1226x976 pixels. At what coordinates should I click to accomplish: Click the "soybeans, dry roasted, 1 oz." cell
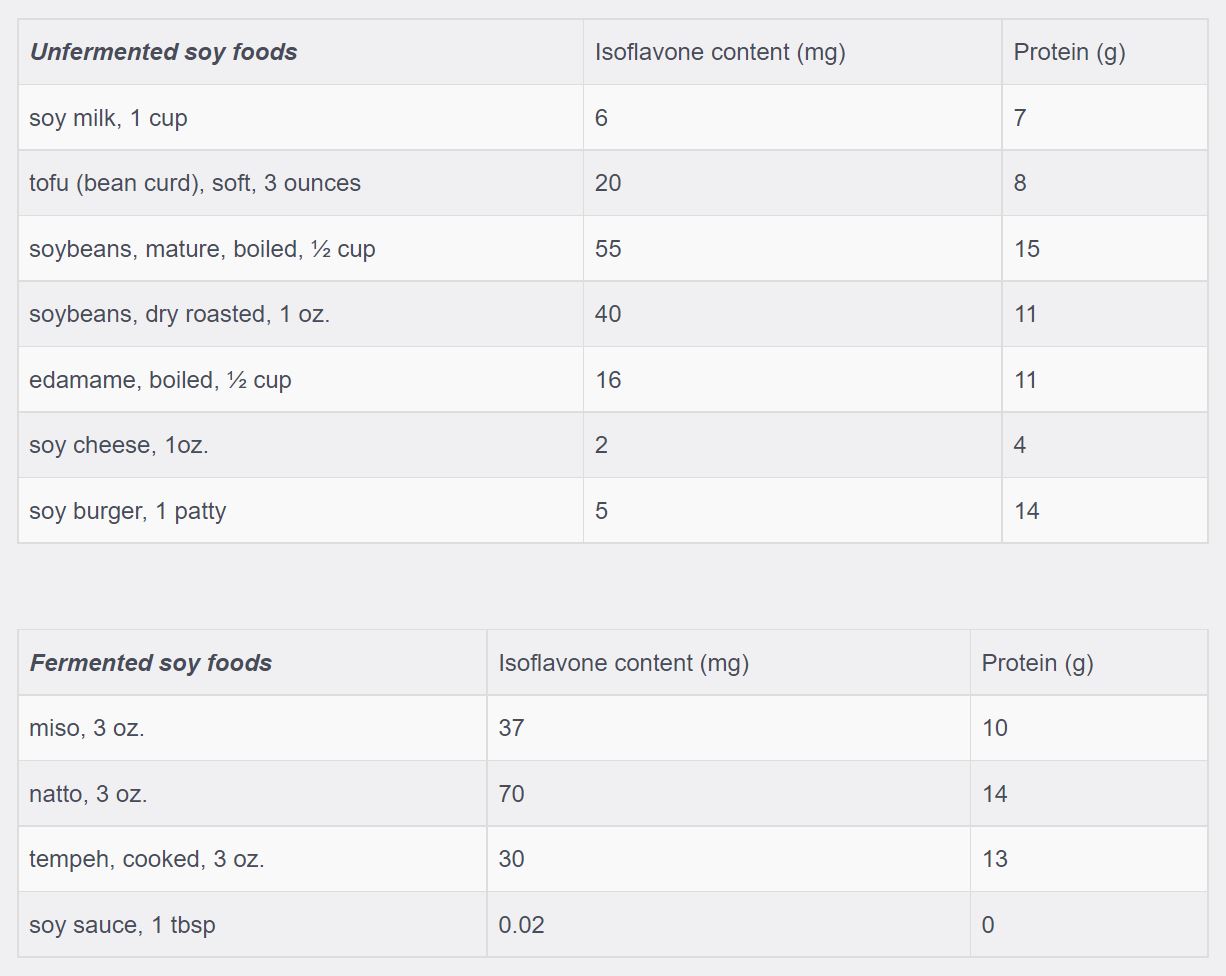(180, 314)
